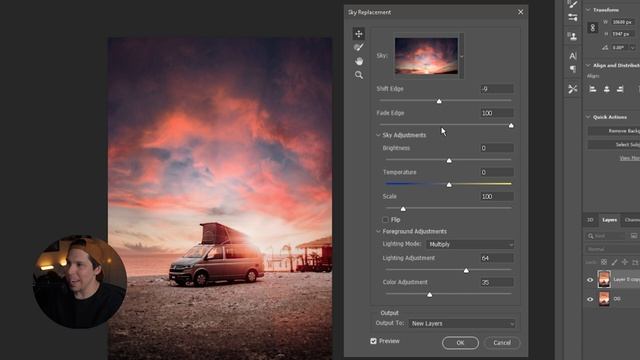Click the align right edges icon
This screenshot has width=640, height=360.
(x=620, y=89)
